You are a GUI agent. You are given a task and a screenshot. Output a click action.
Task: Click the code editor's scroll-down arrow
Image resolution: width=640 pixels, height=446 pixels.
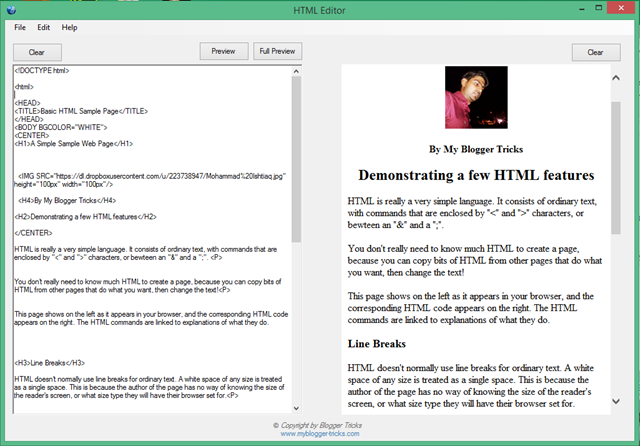click(x=296, y=408)
